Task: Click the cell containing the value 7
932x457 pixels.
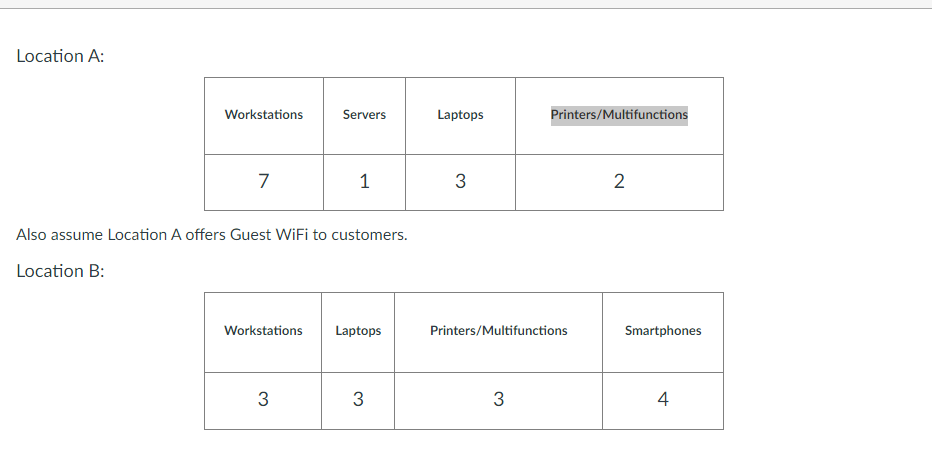Action: point(264,182)
